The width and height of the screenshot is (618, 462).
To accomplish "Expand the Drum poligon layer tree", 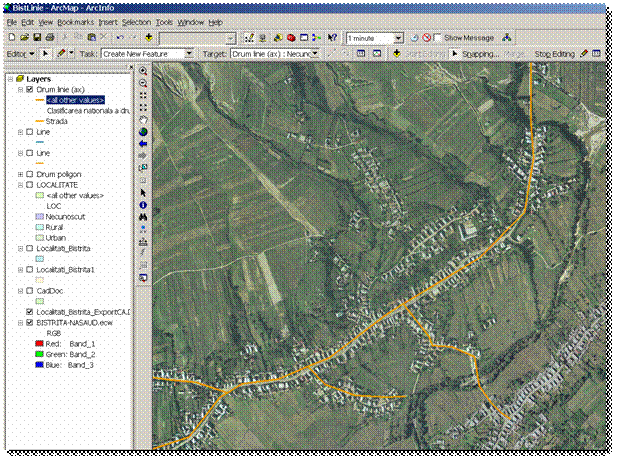I will pos(20,174).
